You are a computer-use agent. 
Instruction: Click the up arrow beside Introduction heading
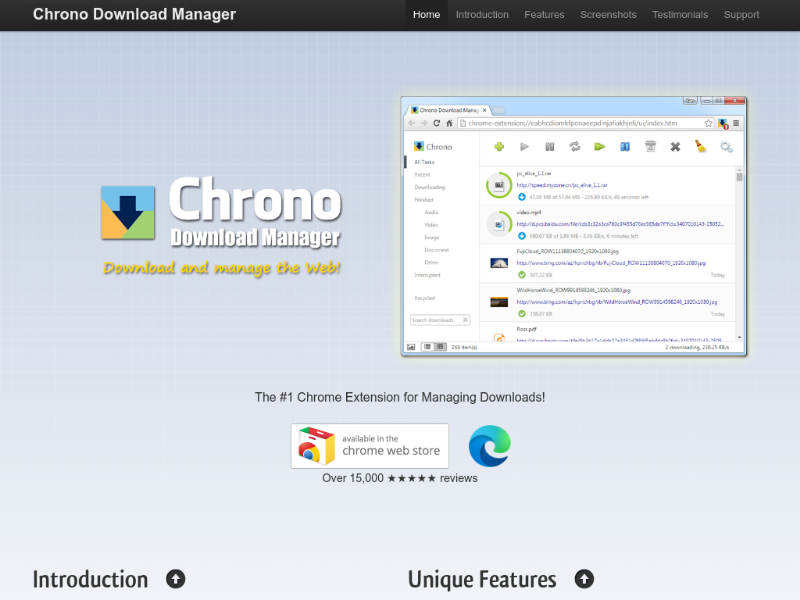tap(176, 579)
